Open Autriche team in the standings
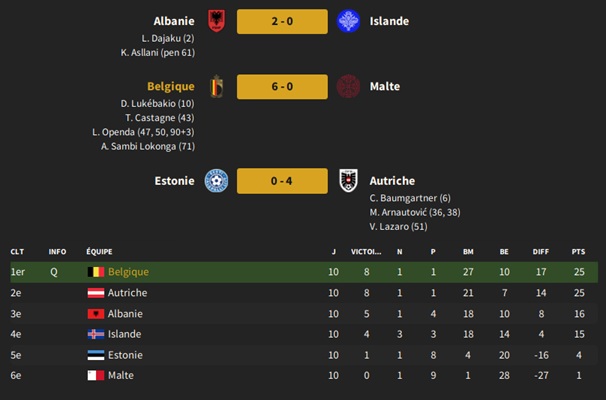The image size is (606, 400). point(127,293)
